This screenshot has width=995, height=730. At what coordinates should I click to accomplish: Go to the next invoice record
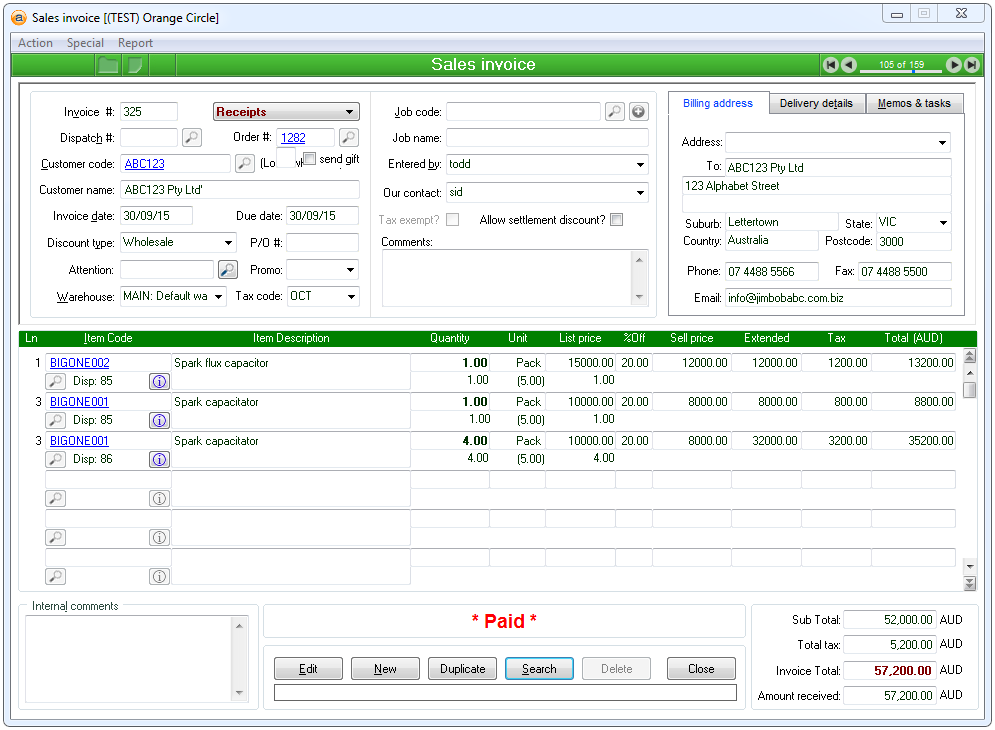954,65
